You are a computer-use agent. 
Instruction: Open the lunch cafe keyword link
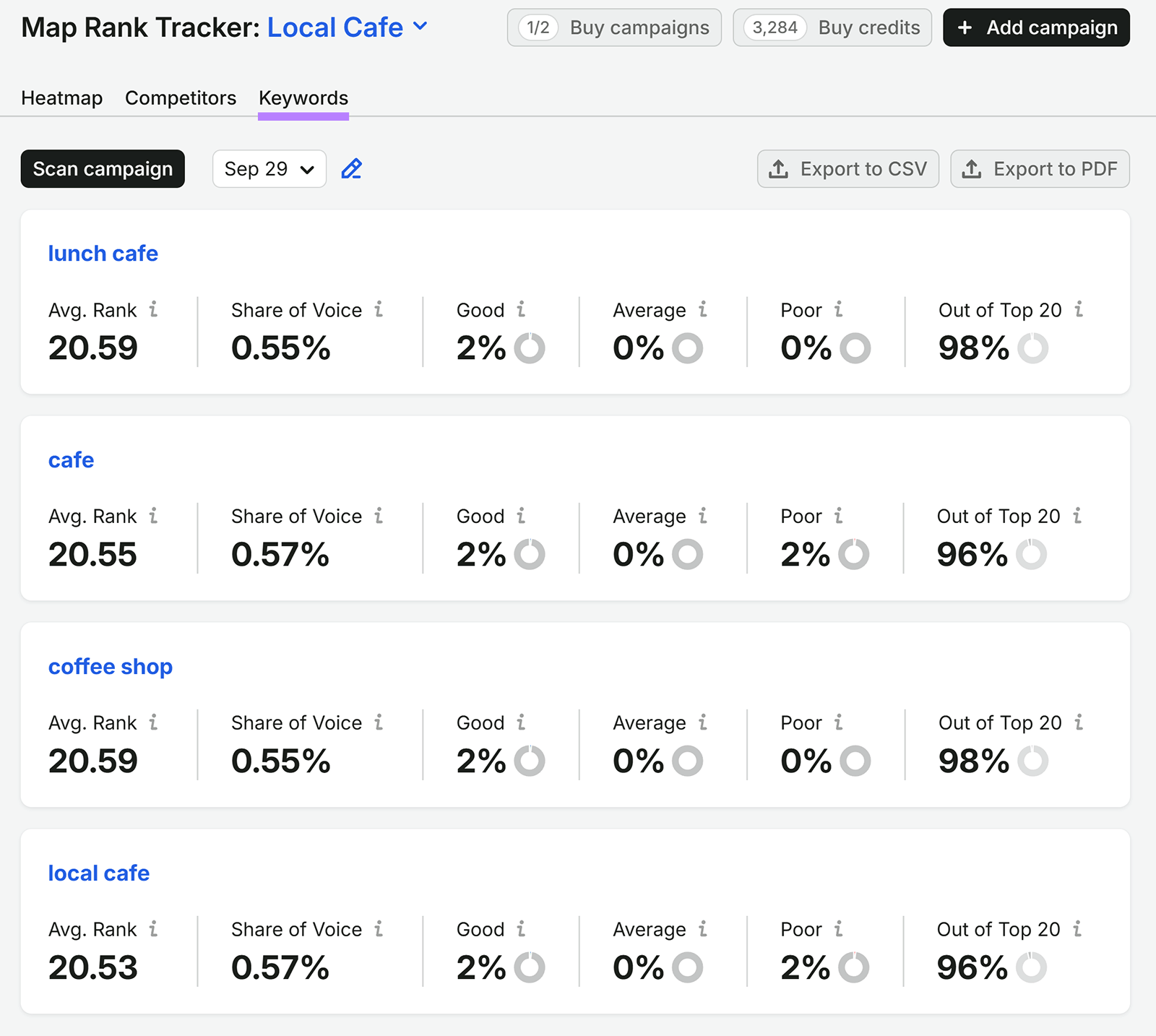[x=103, y=254]
